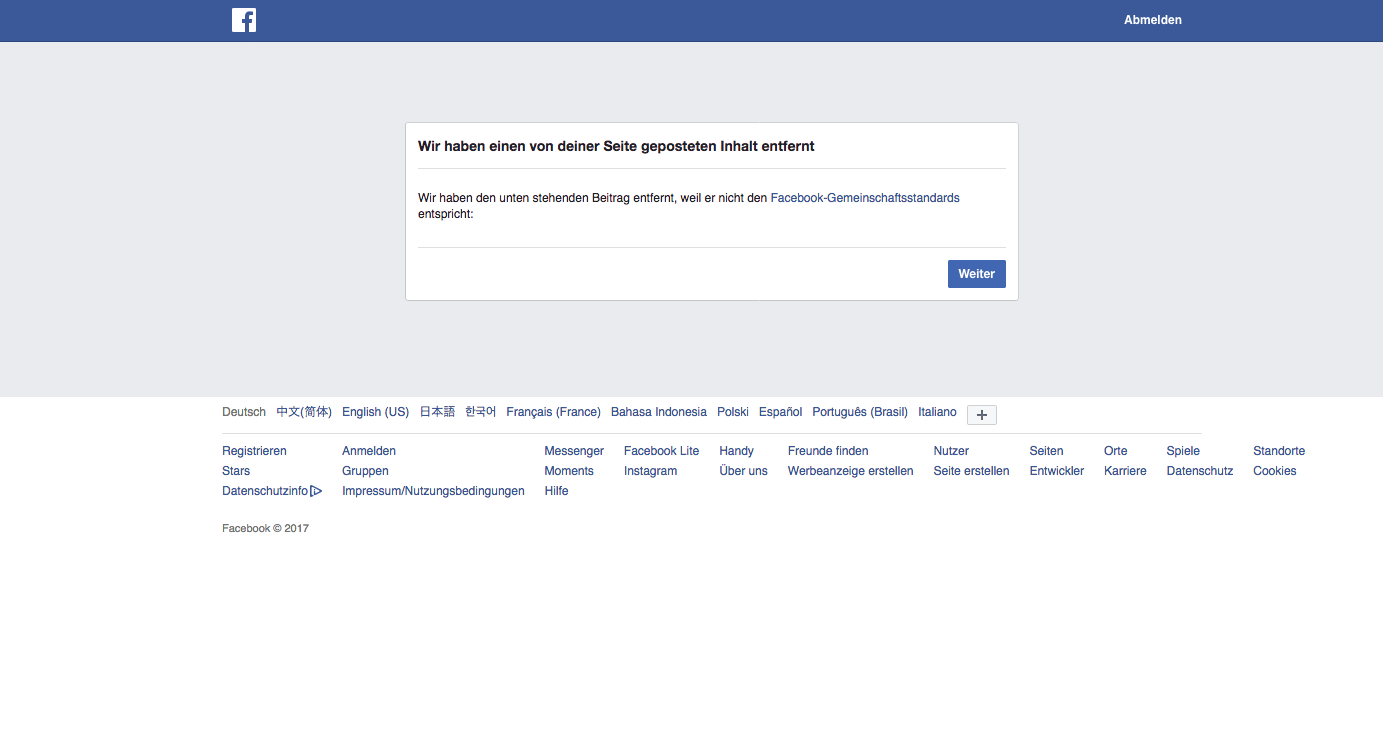Switch language to 日本語
Image resolution: width=1383 pixels, height=755 pixels.
coord(437,412)
